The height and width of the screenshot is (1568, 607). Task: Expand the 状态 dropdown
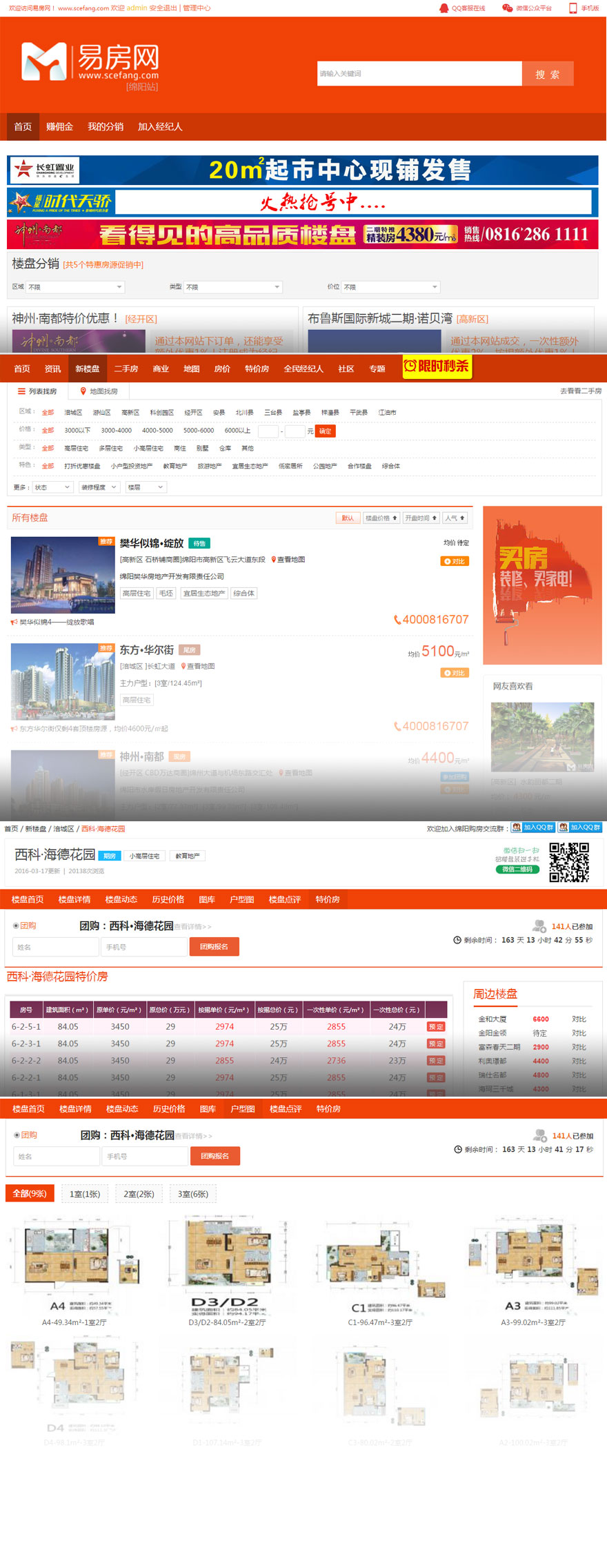pos(52,487)
